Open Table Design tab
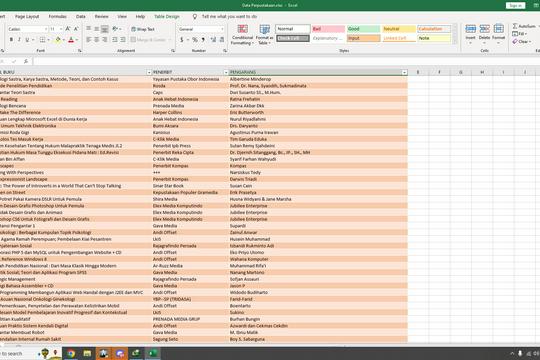The height and width of the screenshot is (360, 540). pyautogui.click(x=167, y=17)
